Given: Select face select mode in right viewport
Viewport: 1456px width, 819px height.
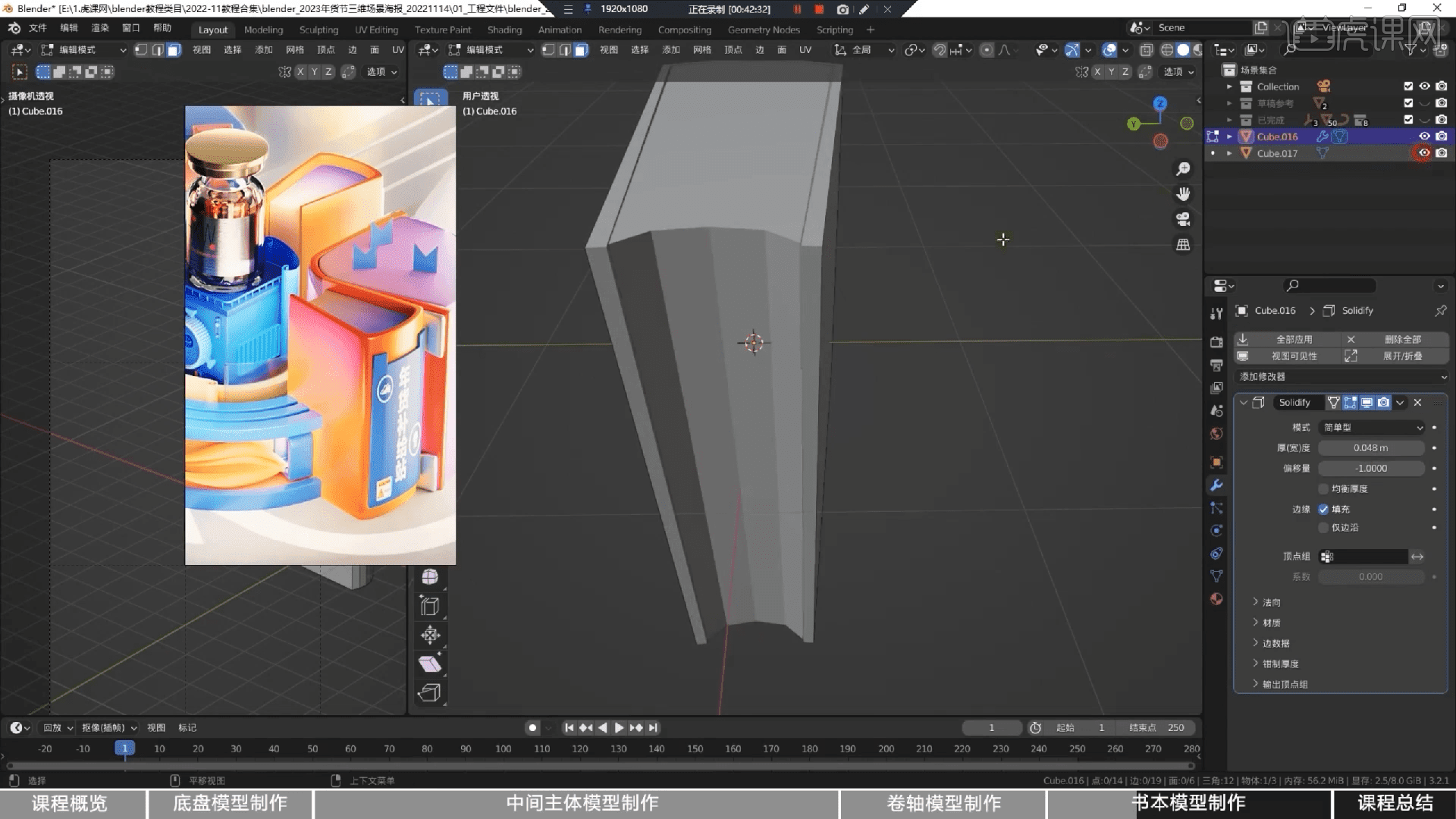Looking at the screenshot, I should click(581, 50).
